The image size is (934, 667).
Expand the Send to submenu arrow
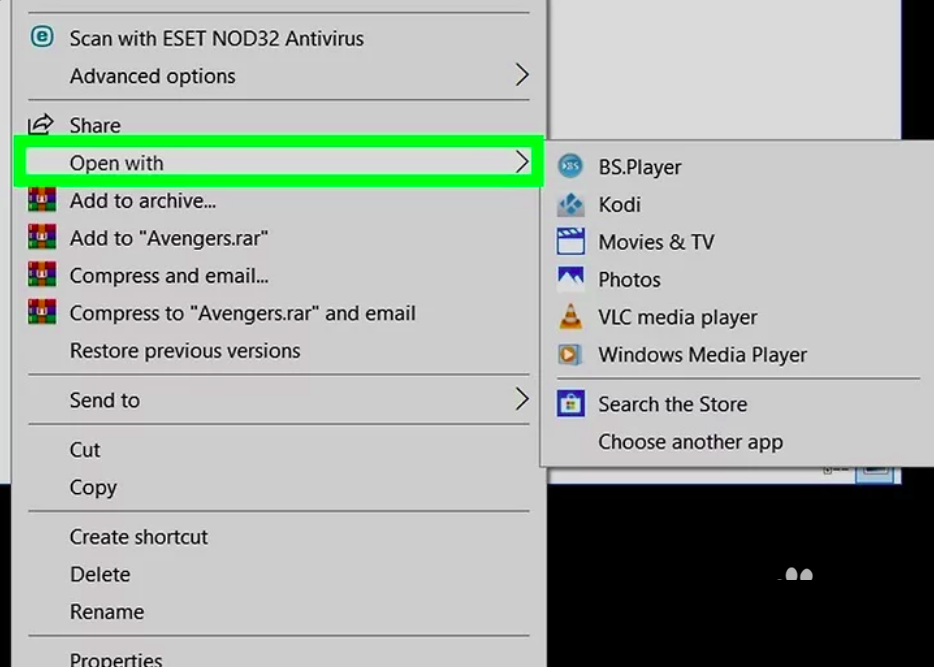point(522,399)
